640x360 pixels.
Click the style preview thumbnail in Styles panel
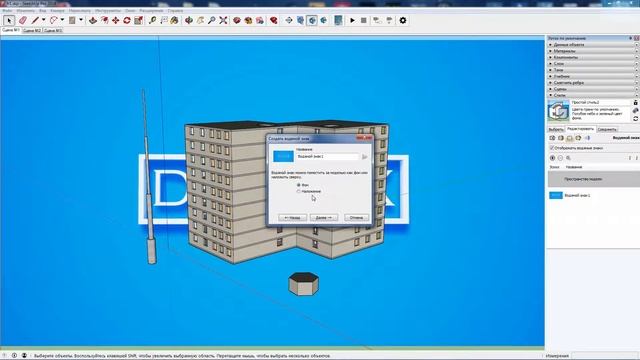[x=558, y=111]
